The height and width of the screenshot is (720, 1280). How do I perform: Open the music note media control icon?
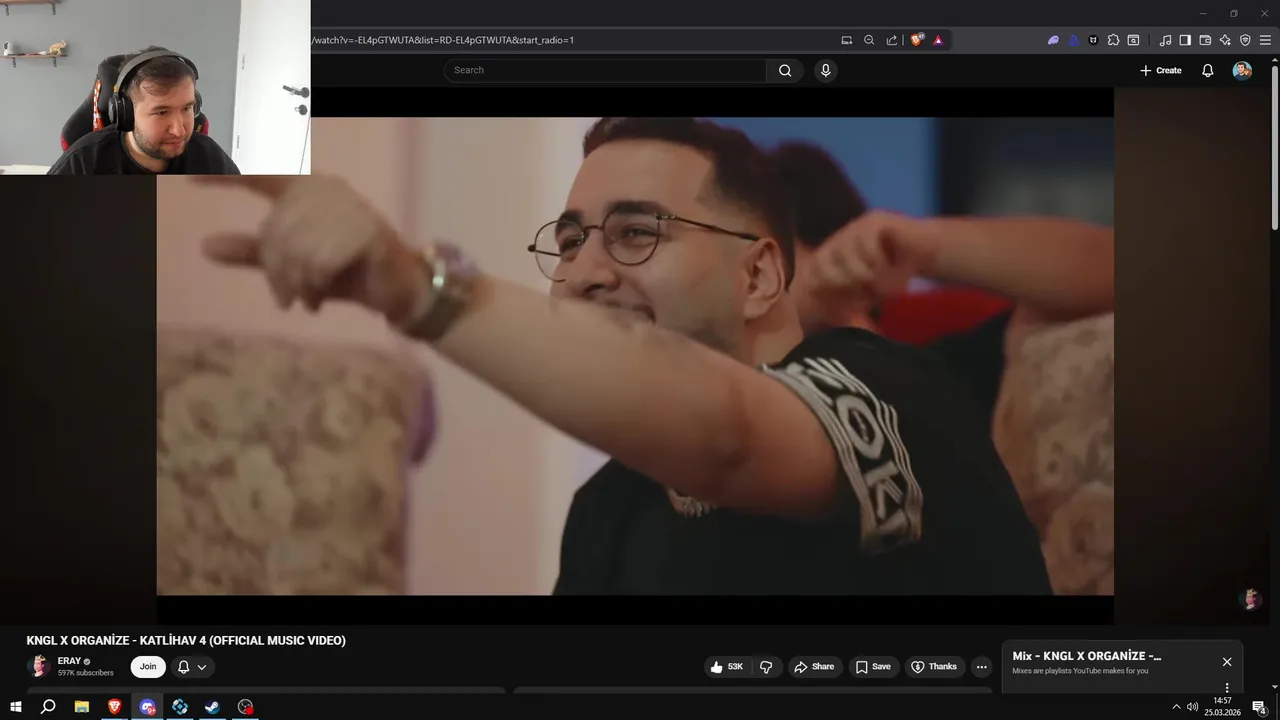(x=1165, y=40)
